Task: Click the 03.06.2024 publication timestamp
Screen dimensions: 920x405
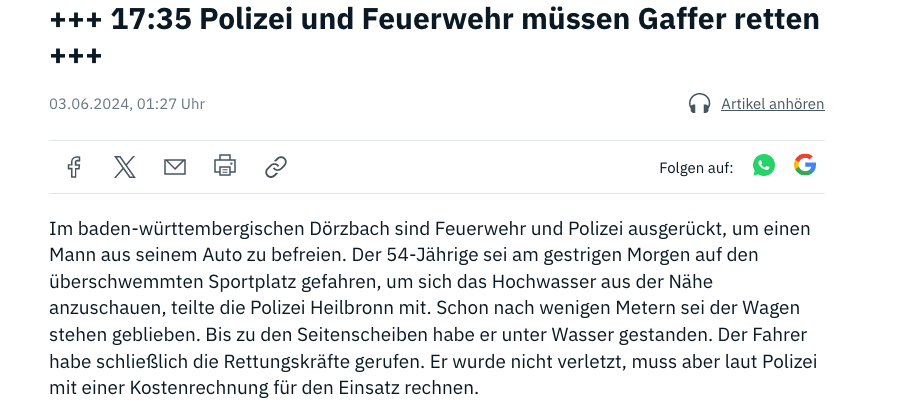Action: point(127,104)
